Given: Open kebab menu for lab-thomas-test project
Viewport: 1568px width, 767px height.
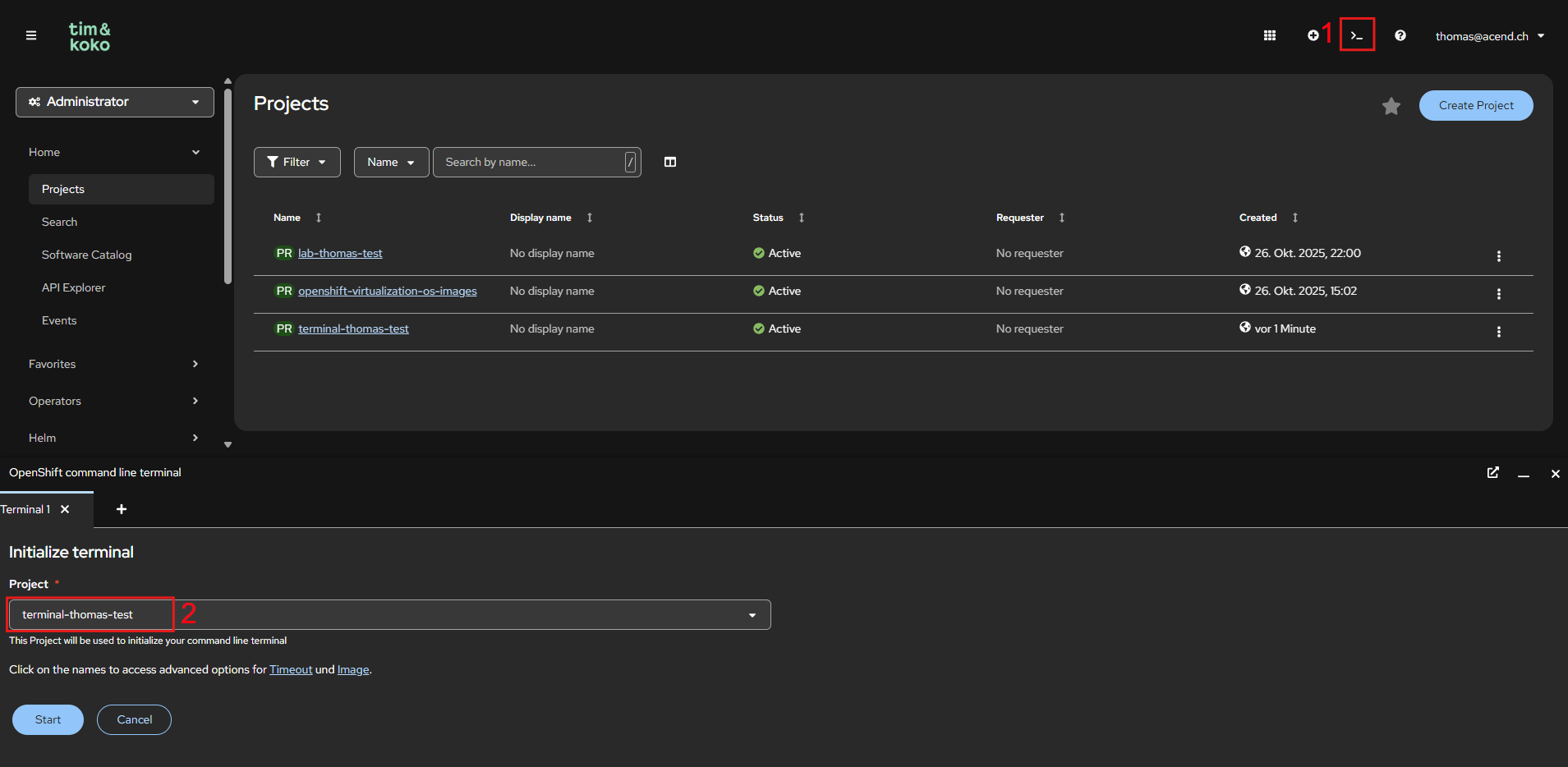Looking at the screenshot, I should click(1498, 256).
